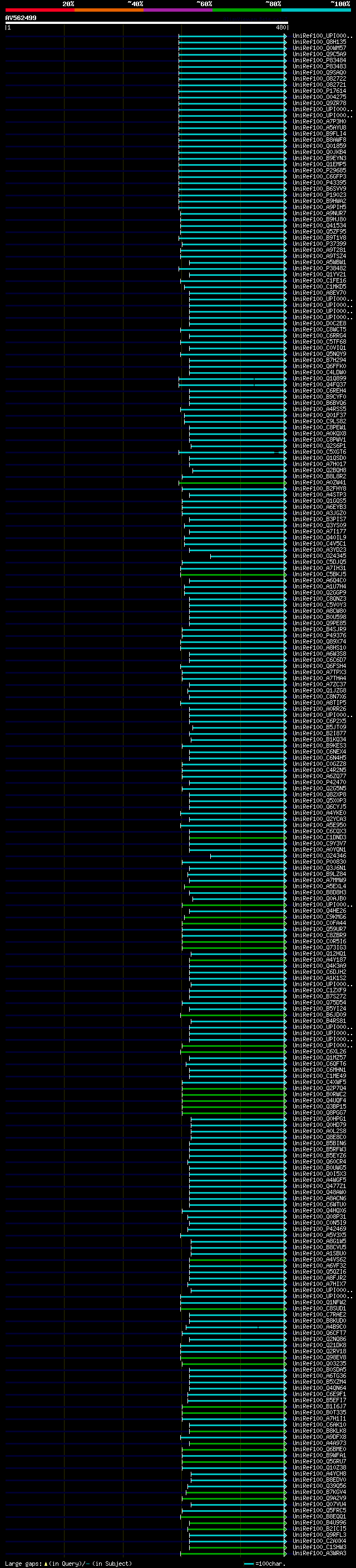Screen dimensions: 356x1568
Task: Select the UniRef100_O04275 label
Action: 319,97
